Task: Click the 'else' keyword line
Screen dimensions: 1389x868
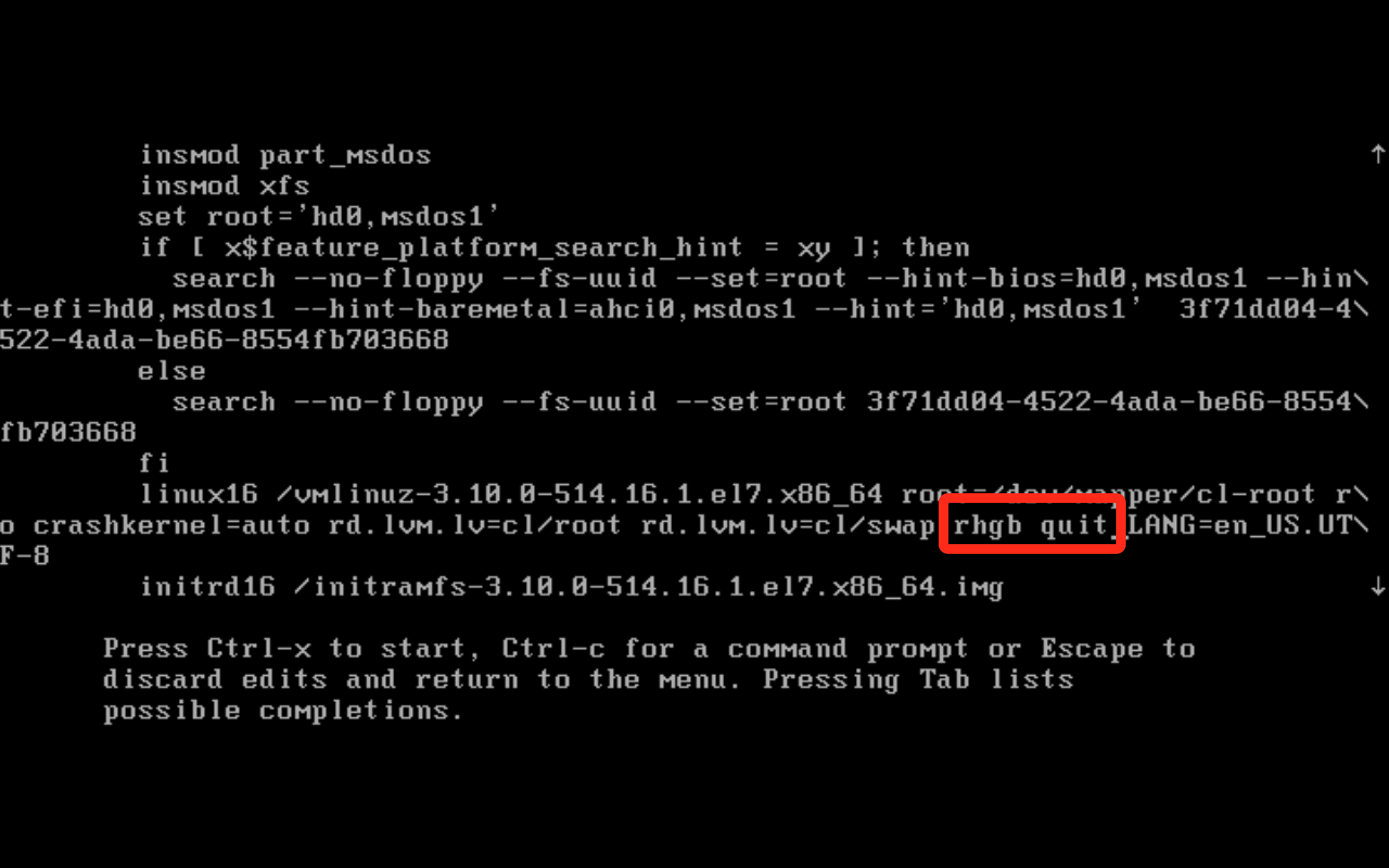Action: tap(172, 372)
